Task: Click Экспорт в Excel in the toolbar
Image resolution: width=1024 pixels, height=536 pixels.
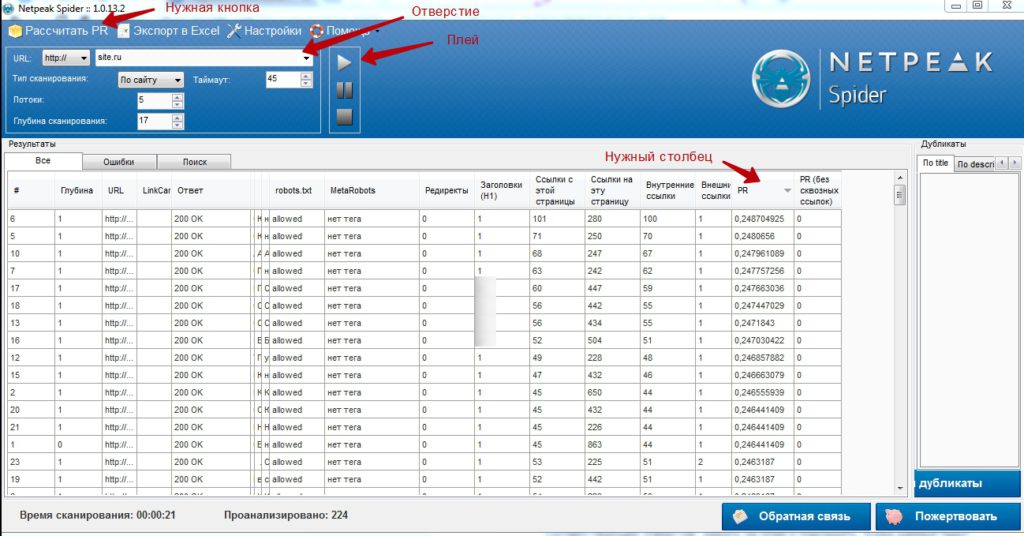Action: (x=168, y=31)
